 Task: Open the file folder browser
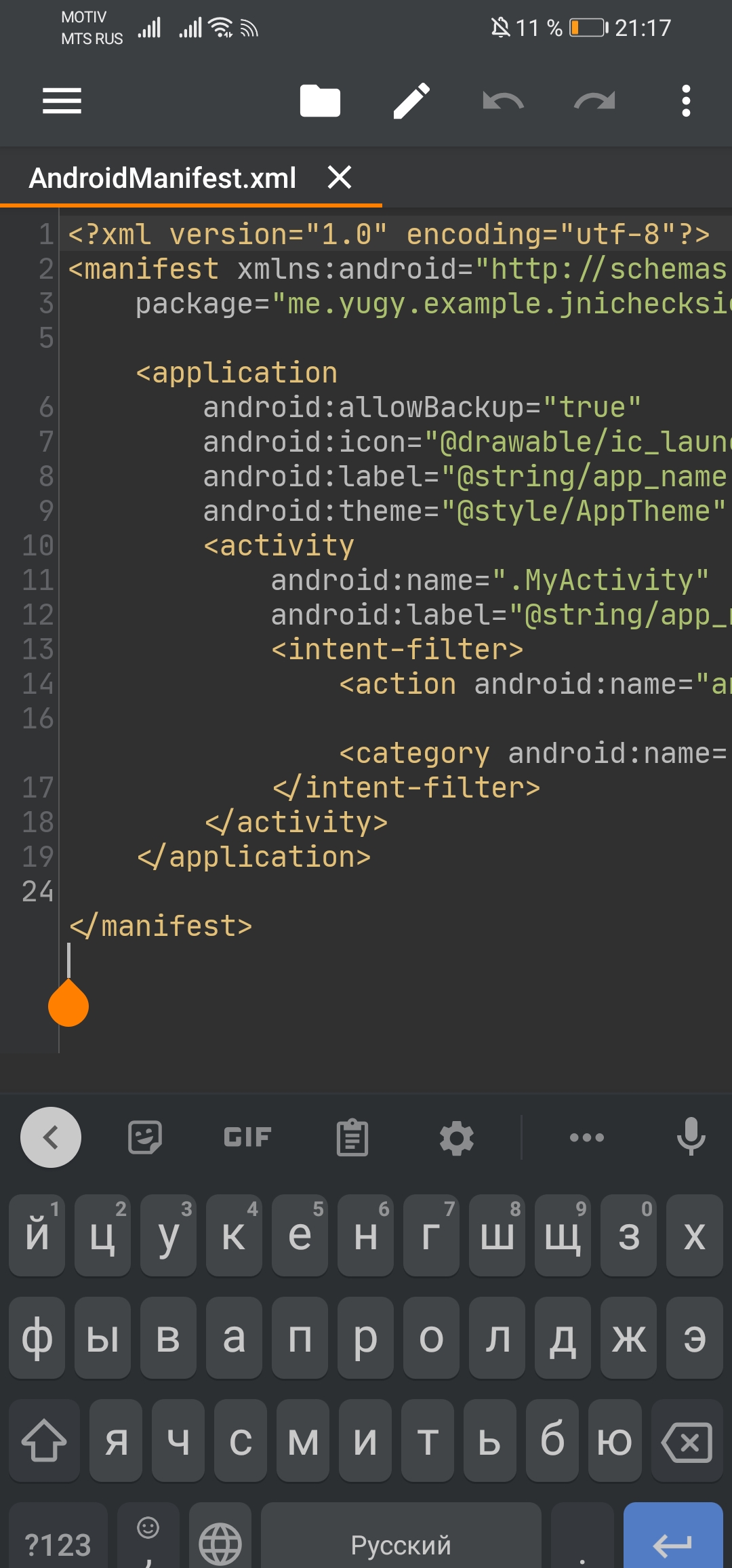pyautogui.click(x=320, y=101)
